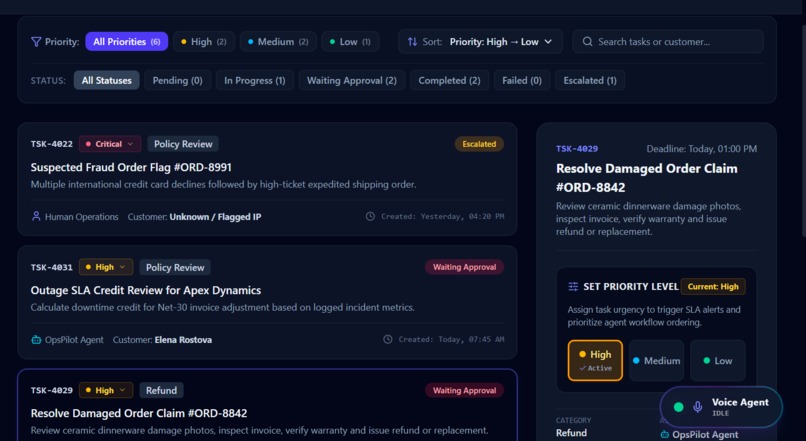
Task: Open High priority dropdown on TSK-4029 card
Action: (106, 391)
